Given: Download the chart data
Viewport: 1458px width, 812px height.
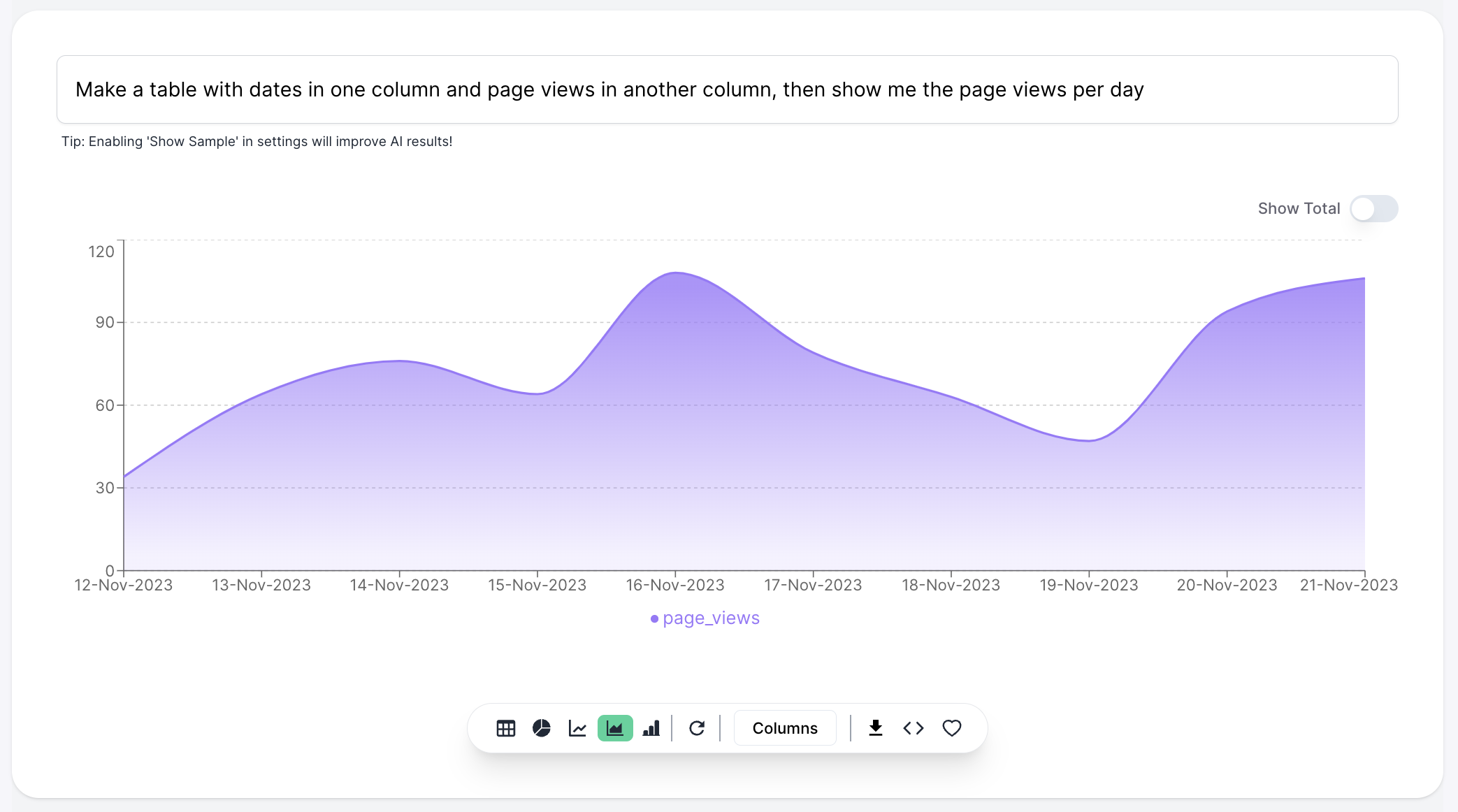Looking at the screenshot, I should click(x=875, y=728).
